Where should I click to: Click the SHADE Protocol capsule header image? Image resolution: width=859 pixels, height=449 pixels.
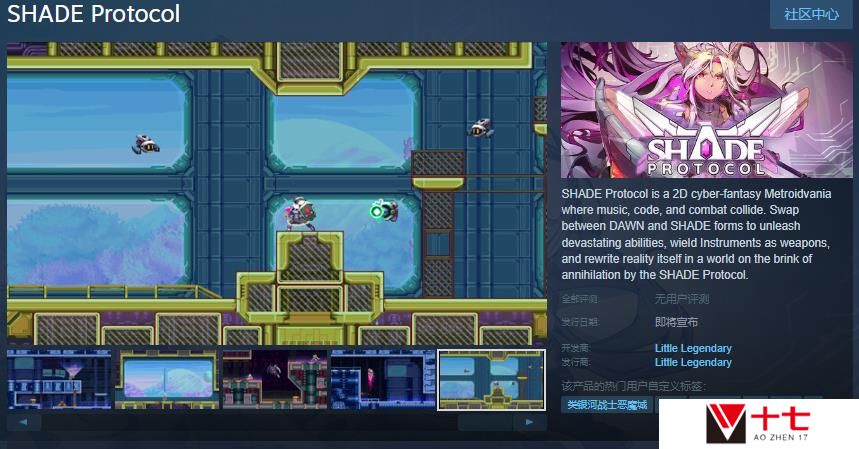(707, 110)
